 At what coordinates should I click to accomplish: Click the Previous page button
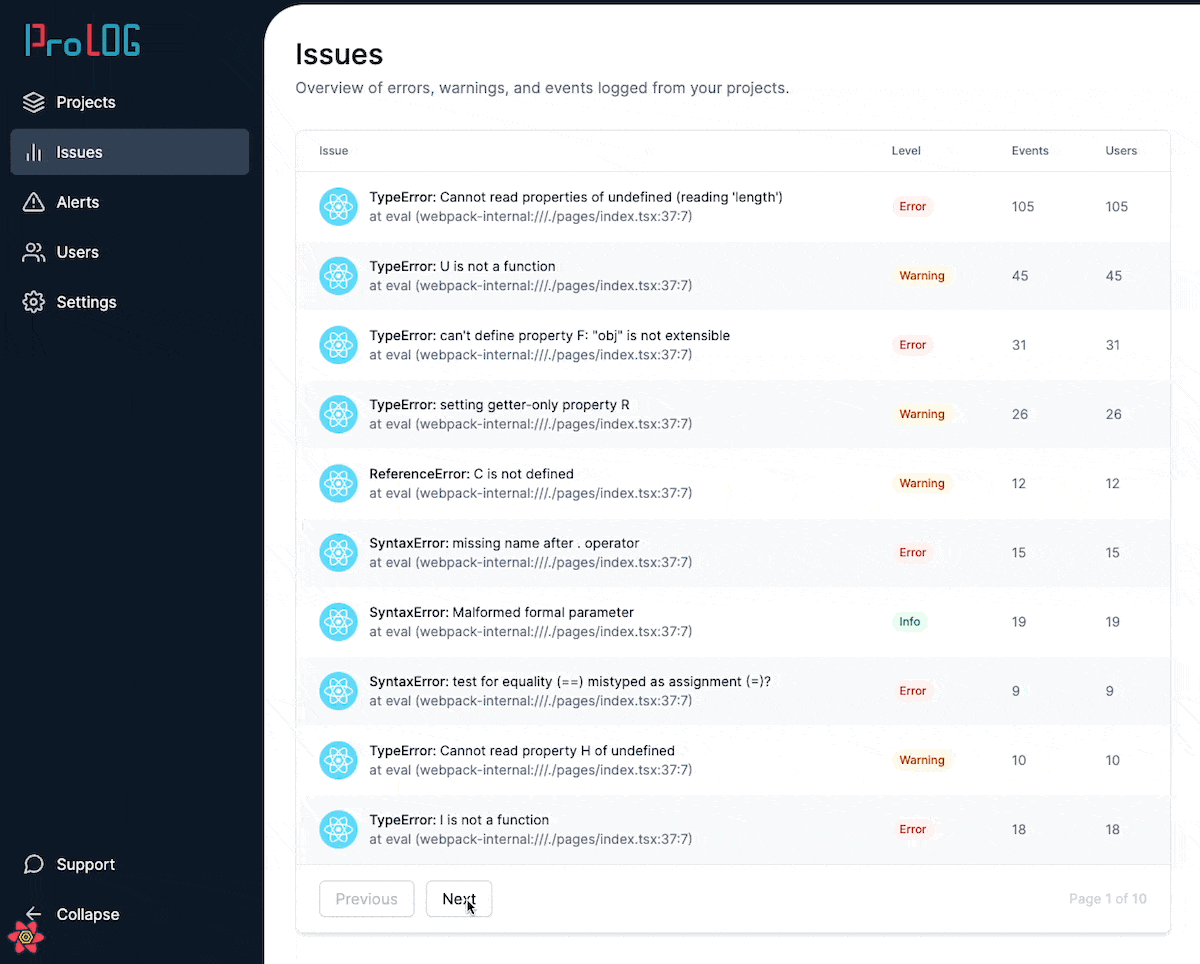coord(366,899)
